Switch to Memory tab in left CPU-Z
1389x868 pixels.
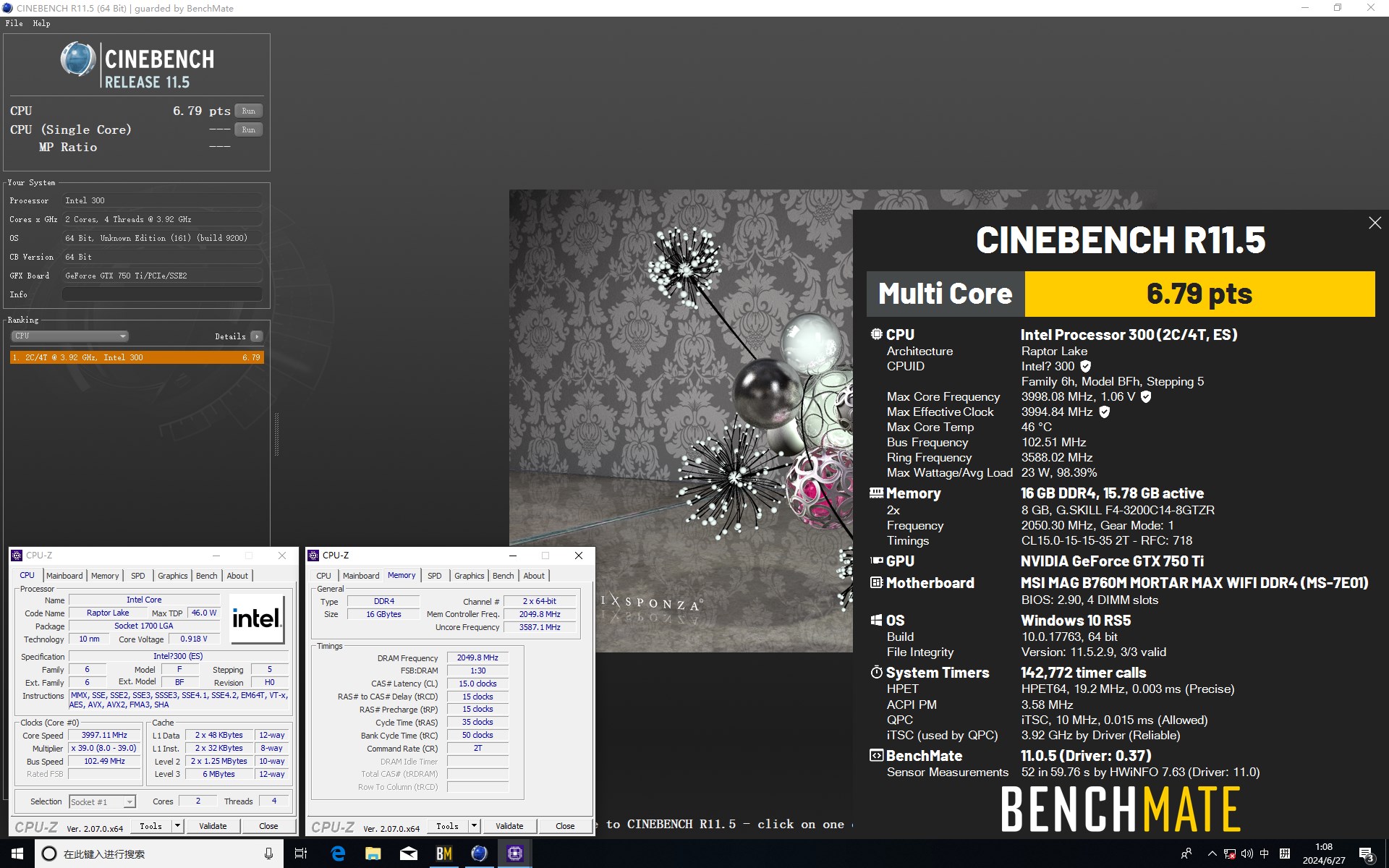click(x=105, y=576)
